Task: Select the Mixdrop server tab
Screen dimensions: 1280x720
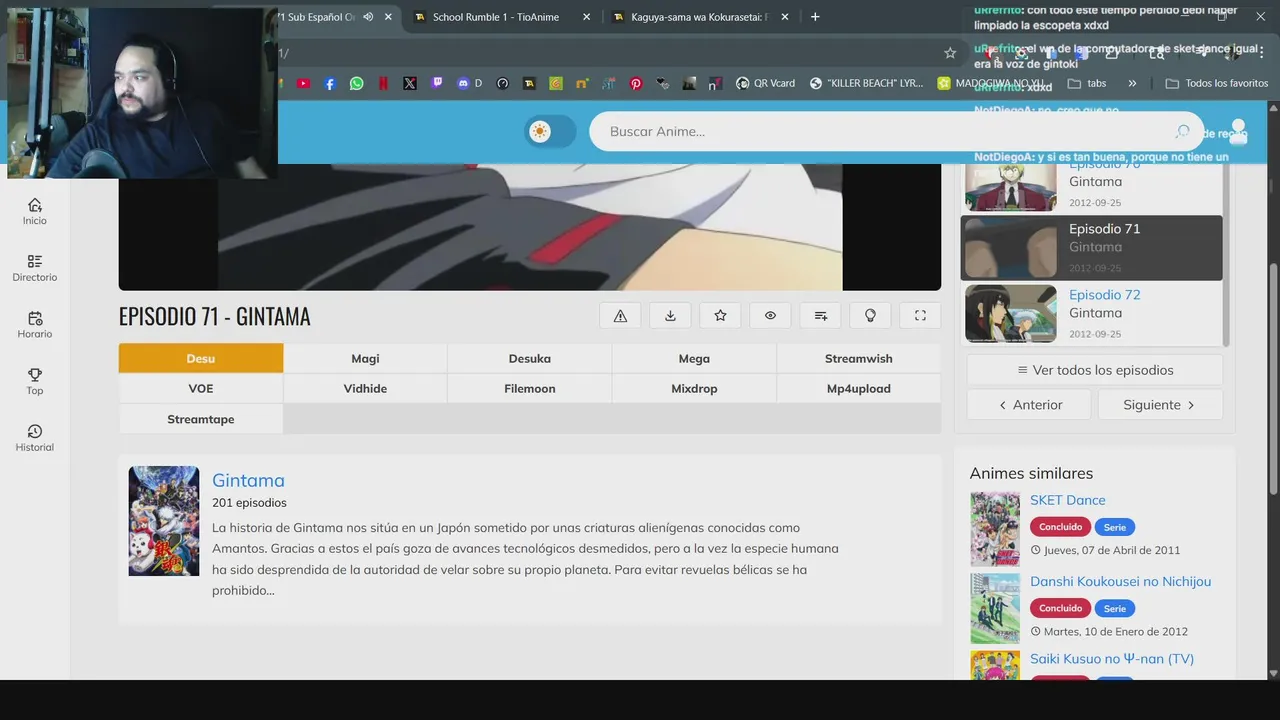Action: pos(694,388)
